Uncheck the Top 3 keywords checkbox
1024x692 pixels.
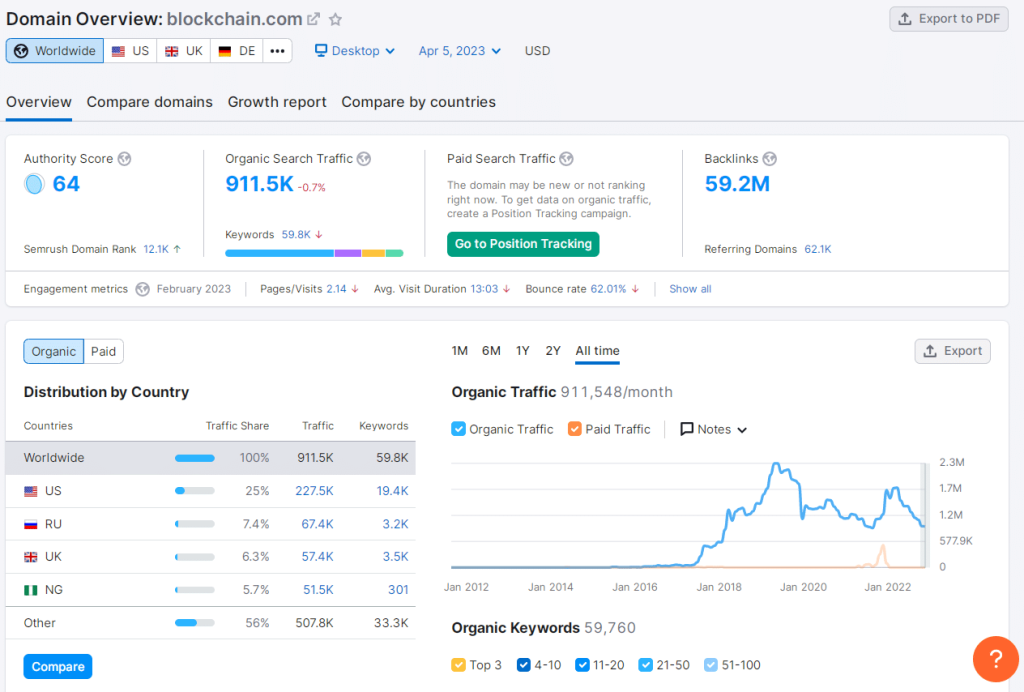459,665
